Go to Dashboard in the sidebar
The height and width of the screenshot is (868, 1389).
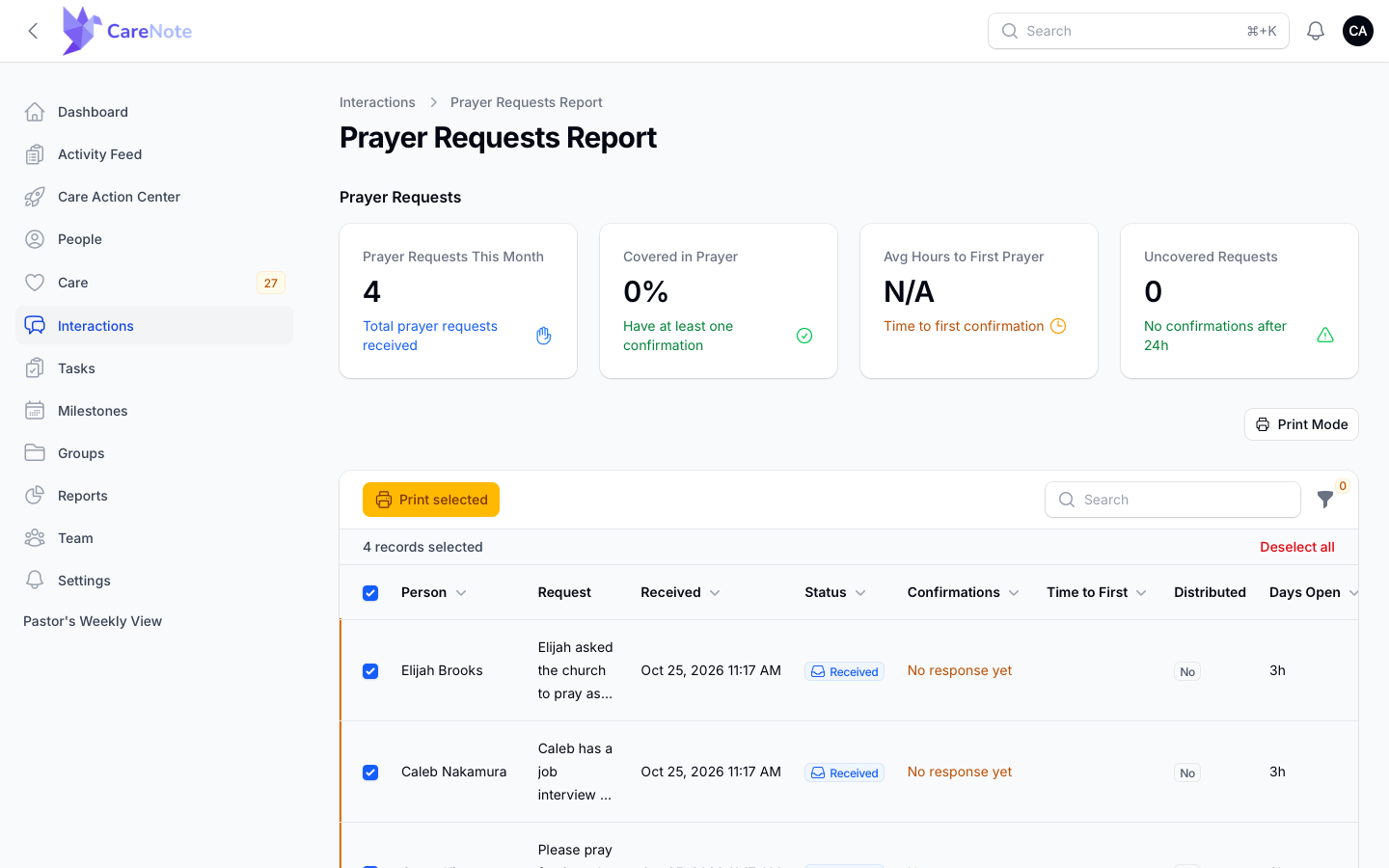[x=154, y=112]
